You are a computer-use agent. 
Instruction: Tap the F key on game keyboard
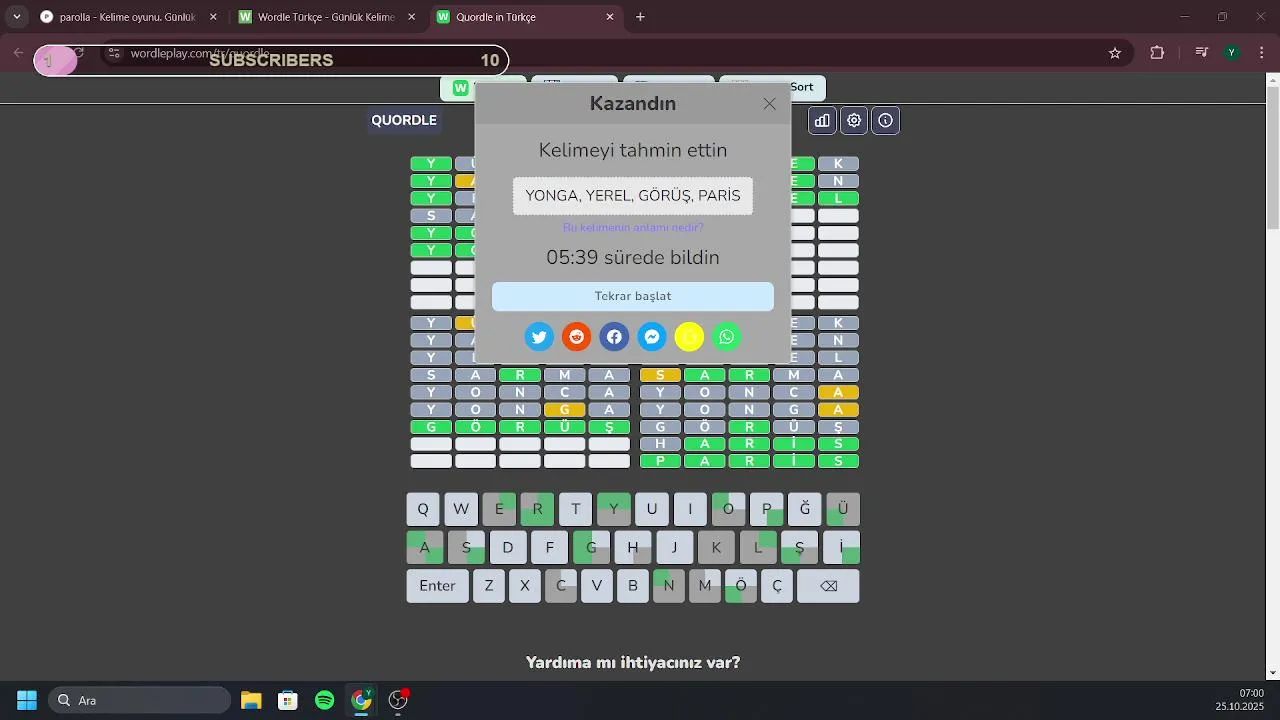click(550, 547)
